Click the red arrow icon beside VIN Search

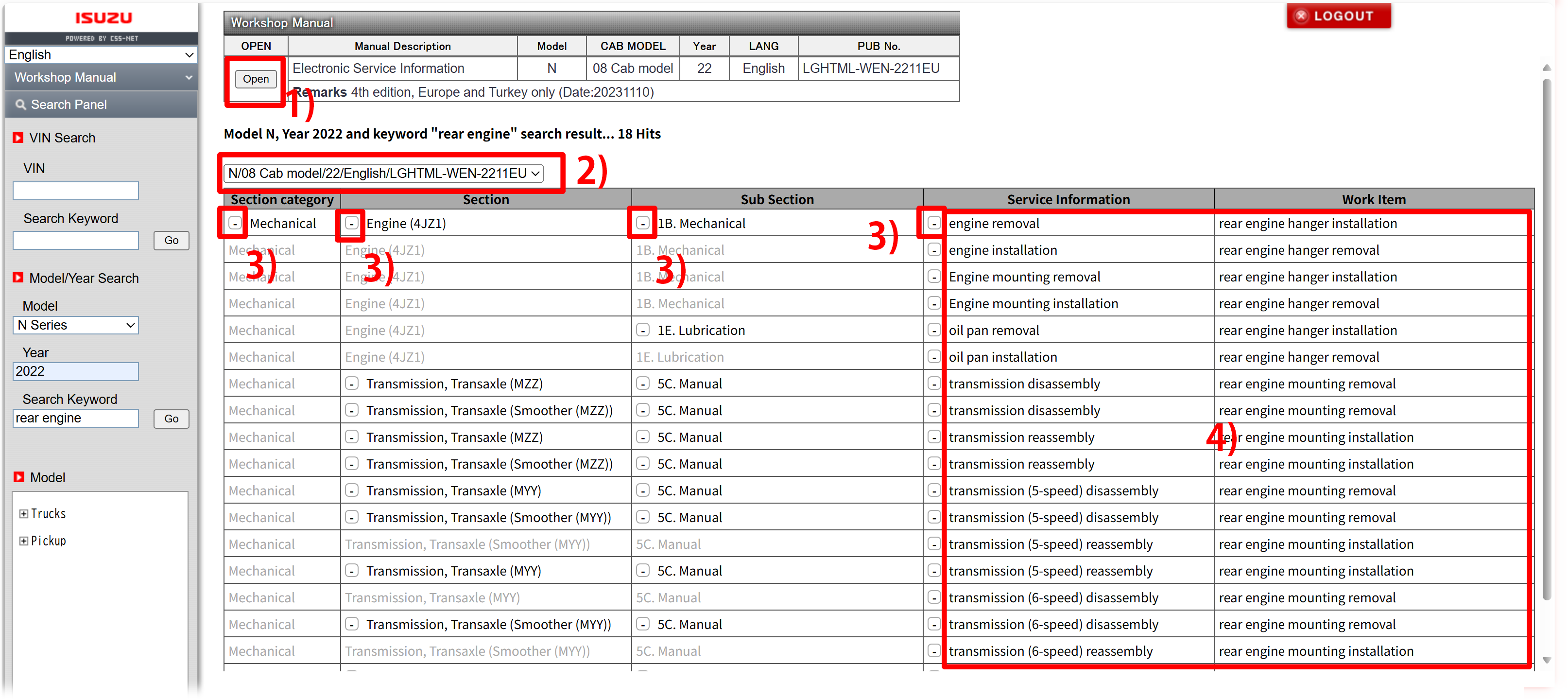pyautogui.click(x=18, y=138)
